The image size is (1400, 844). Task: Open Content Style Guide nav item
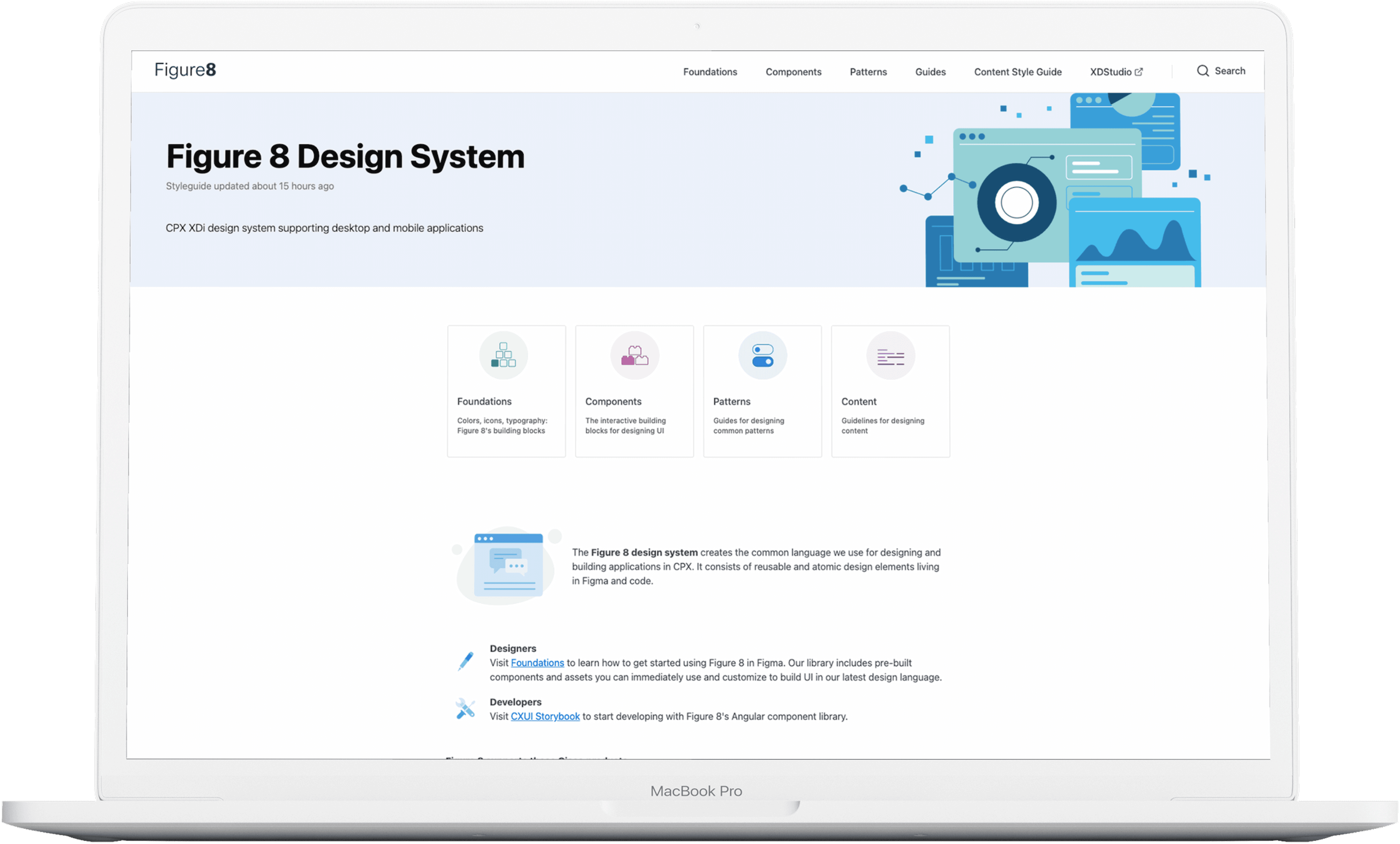(1018, 72)
